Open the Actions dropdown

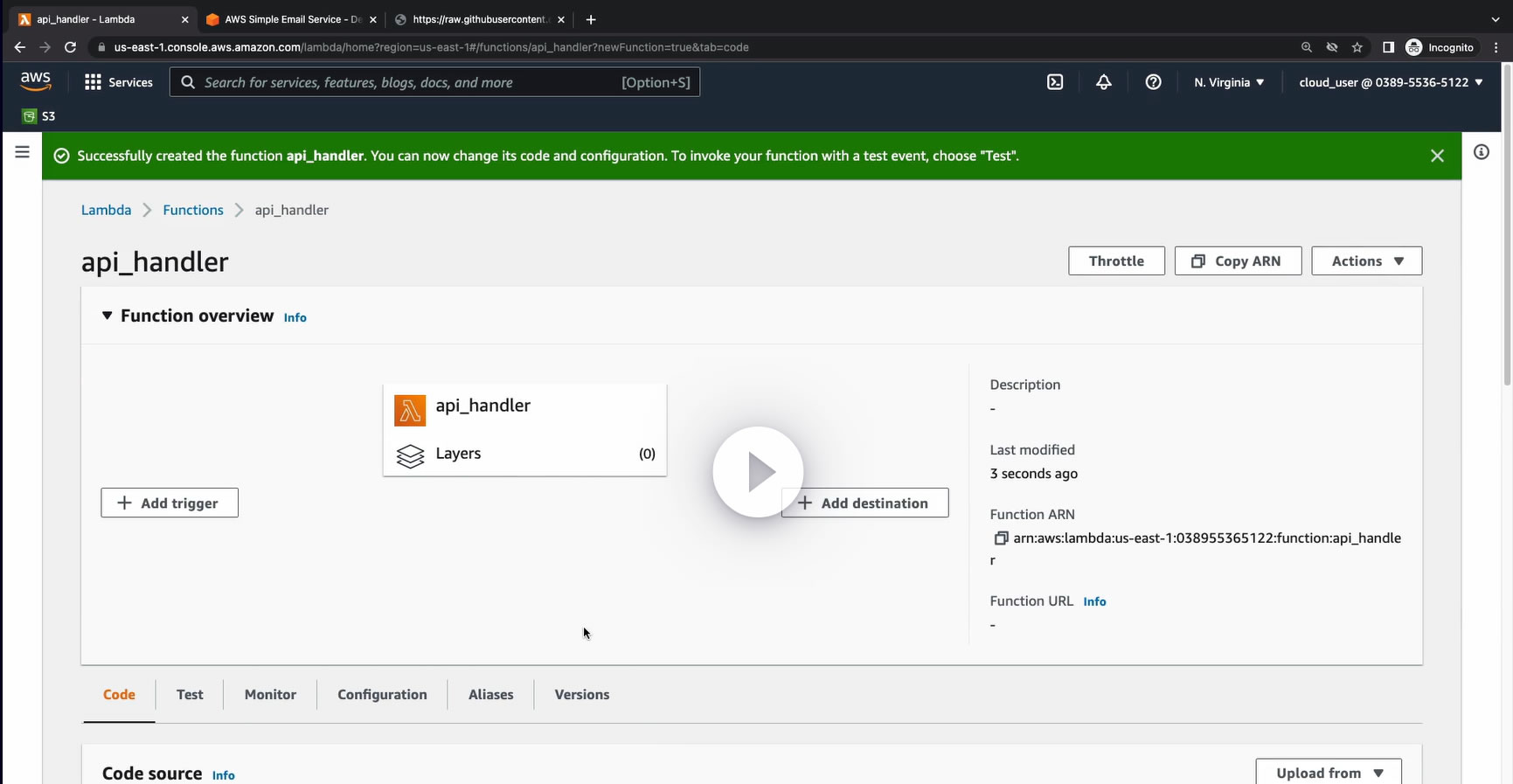point(1366,261)
